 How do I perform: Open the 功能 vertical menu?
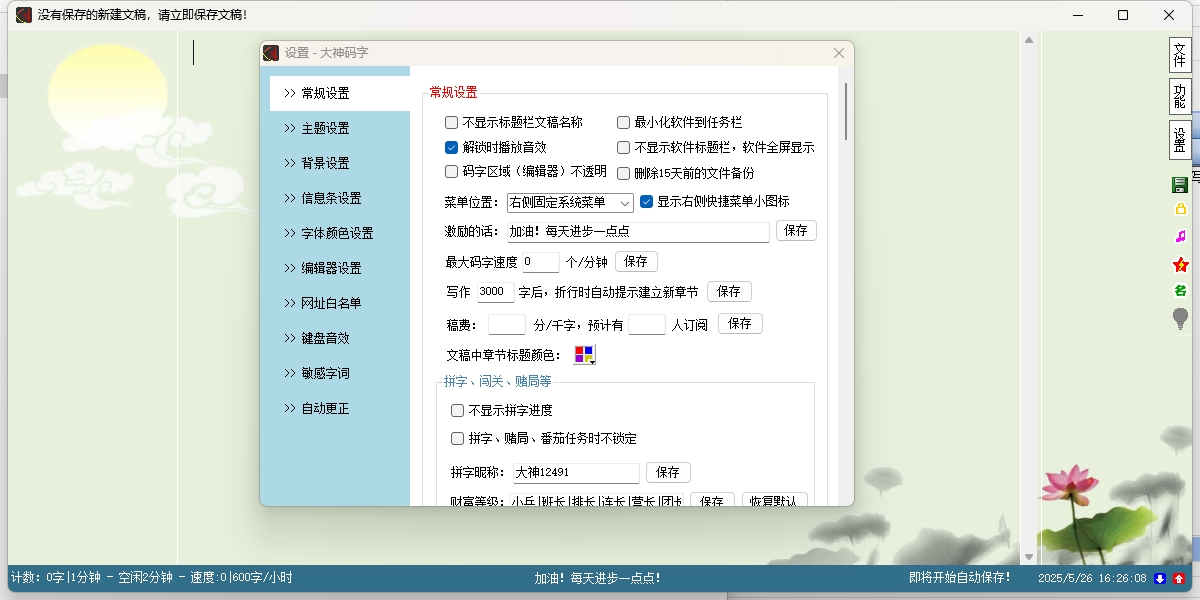1180,96
